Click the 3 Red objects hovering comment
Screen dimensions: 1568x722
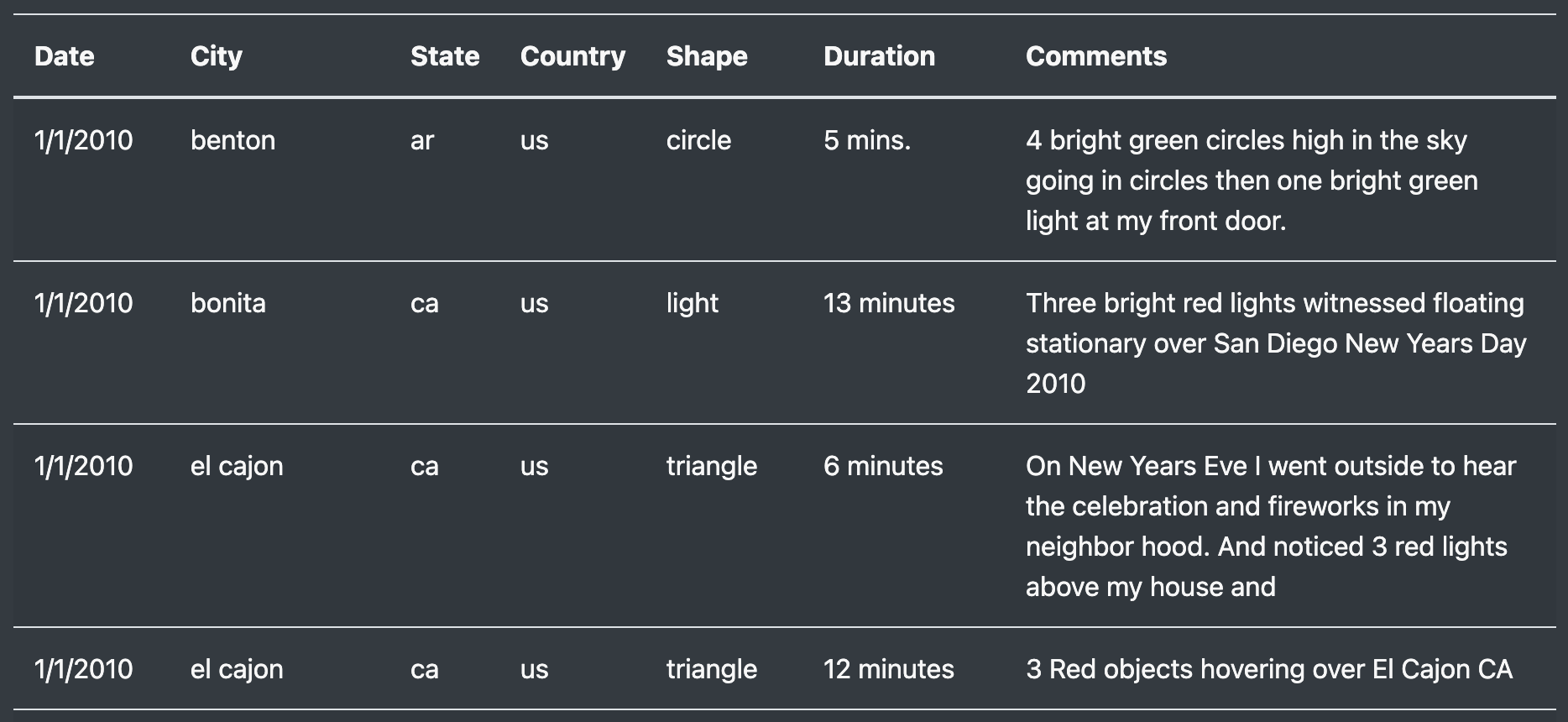coord(1269,669)
